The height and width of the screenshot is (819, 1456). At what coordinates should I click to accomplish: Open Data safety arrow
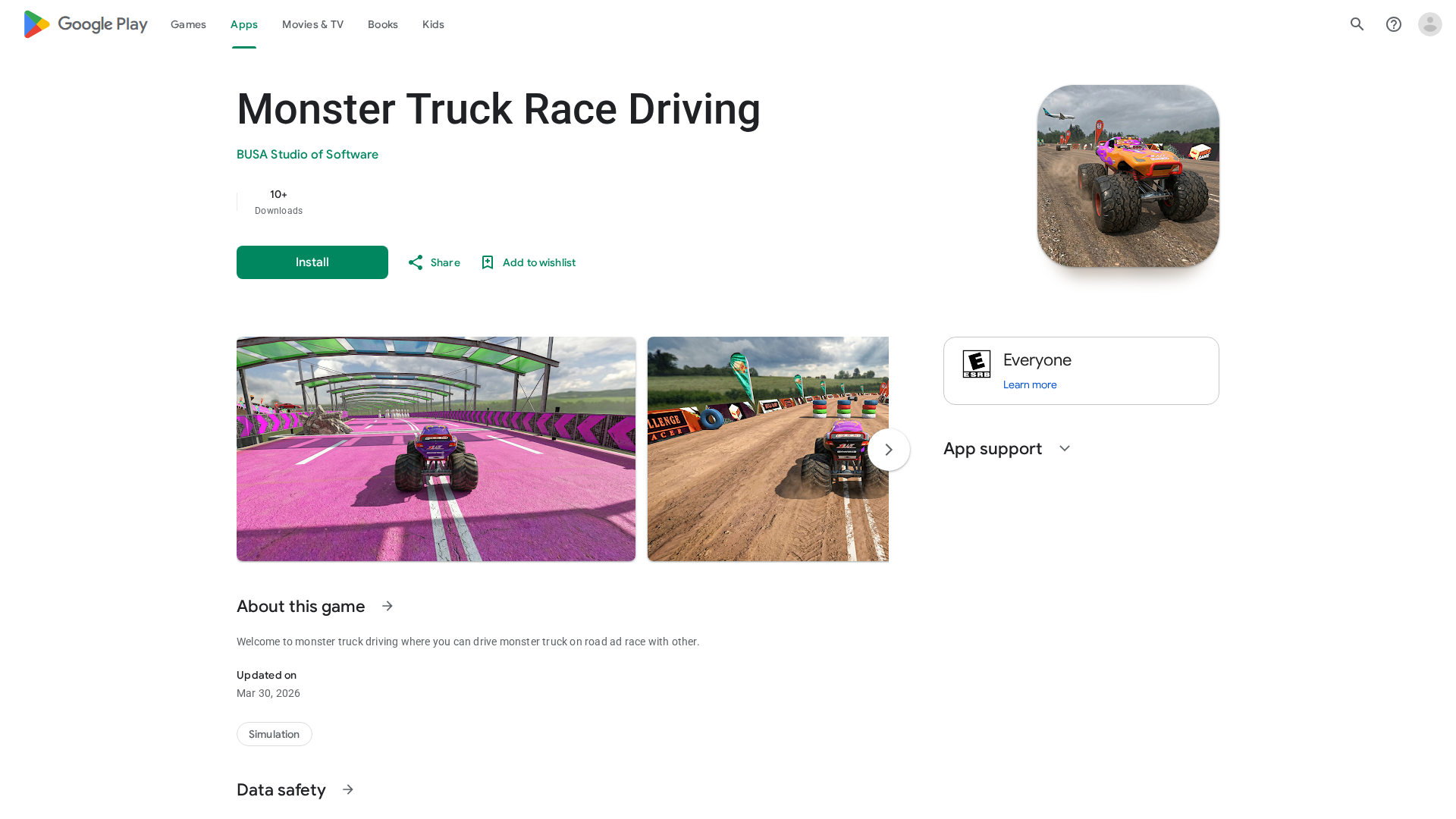[348, 789]
